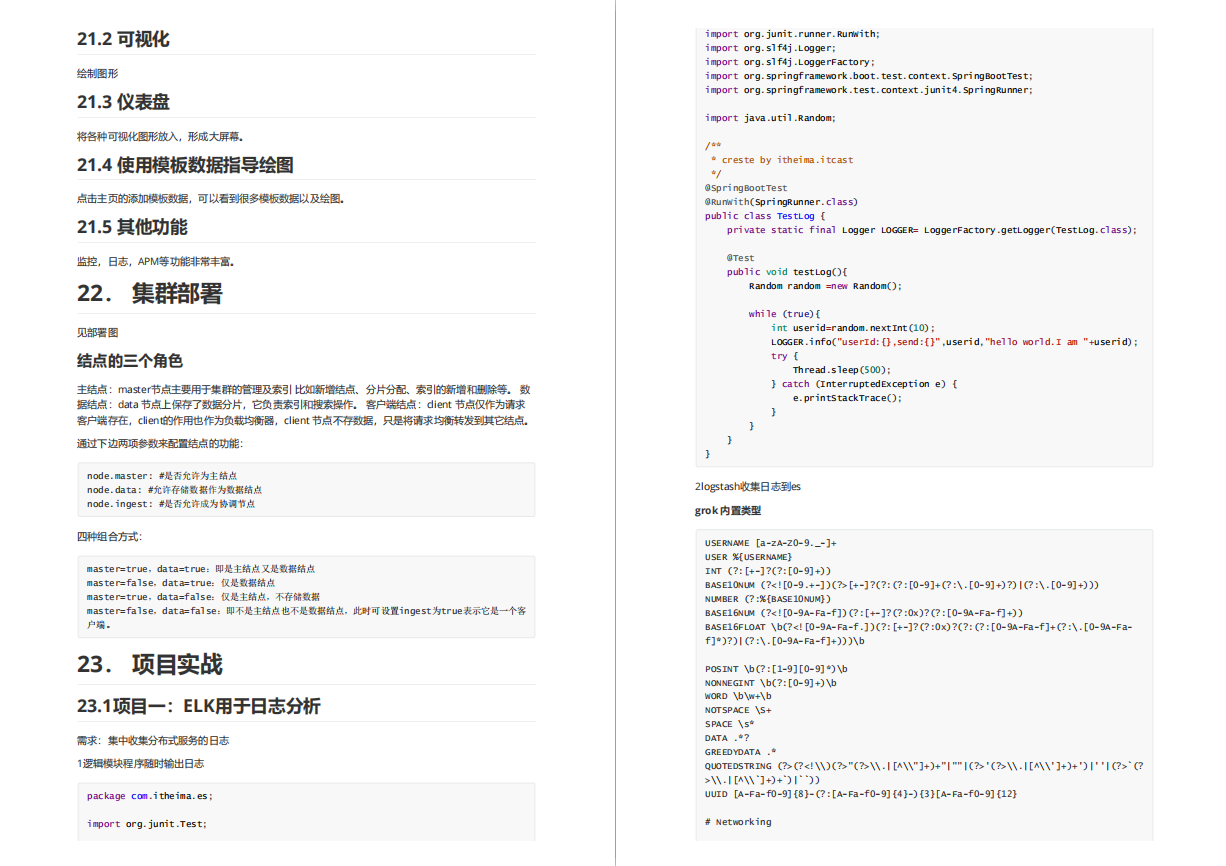Click the text "见部署图"
Screen dimensions: 1226x866
(x=98, y=332)
